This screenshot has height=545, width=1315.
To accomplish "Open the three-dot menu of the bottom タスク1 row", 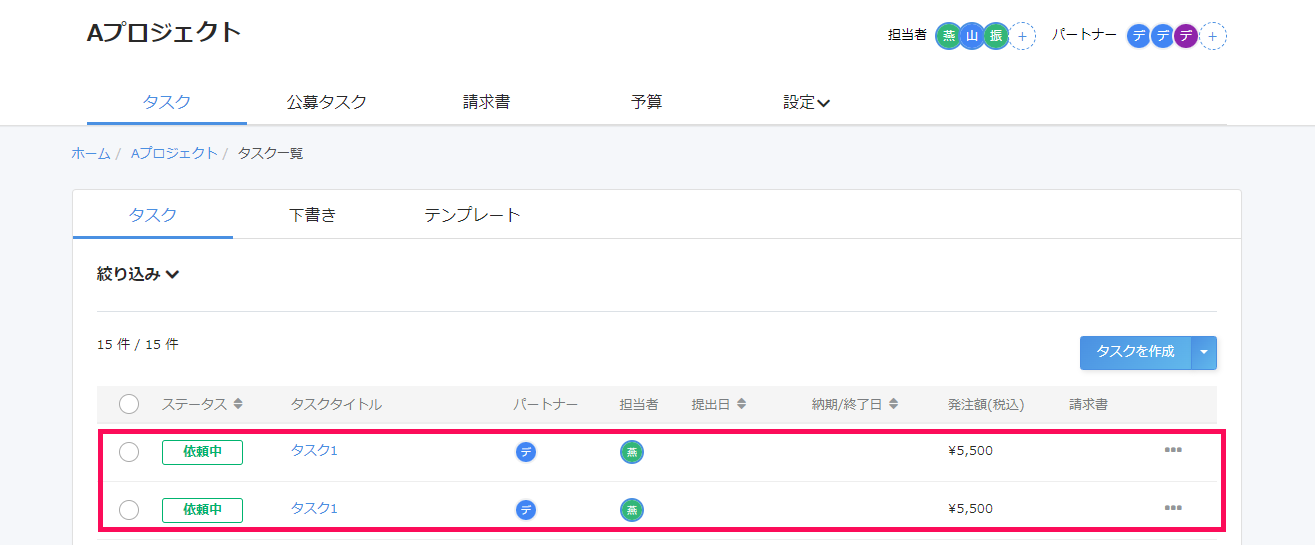I will point(1173,508).
